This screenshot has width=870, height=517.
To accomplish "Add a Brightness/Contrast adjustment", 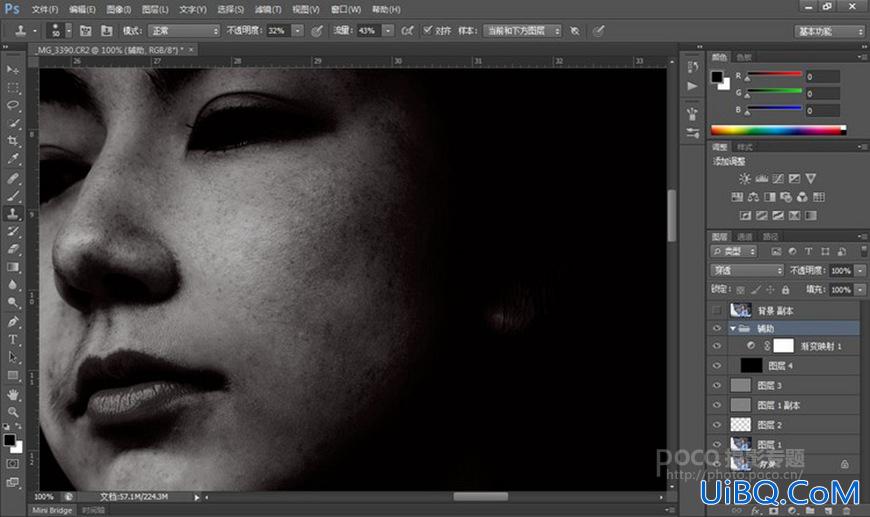I will coord(745,179).
